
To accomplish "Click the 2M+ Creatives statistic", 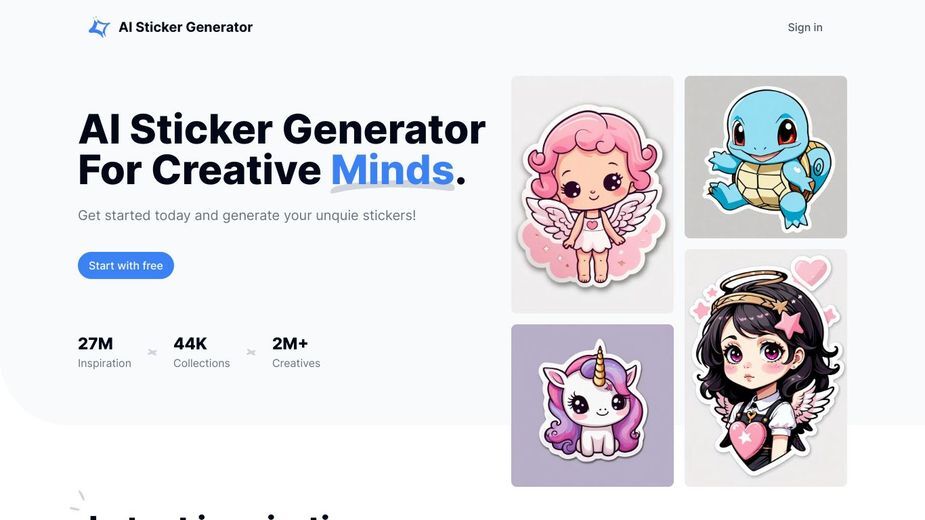I will [x=296, y=352].
